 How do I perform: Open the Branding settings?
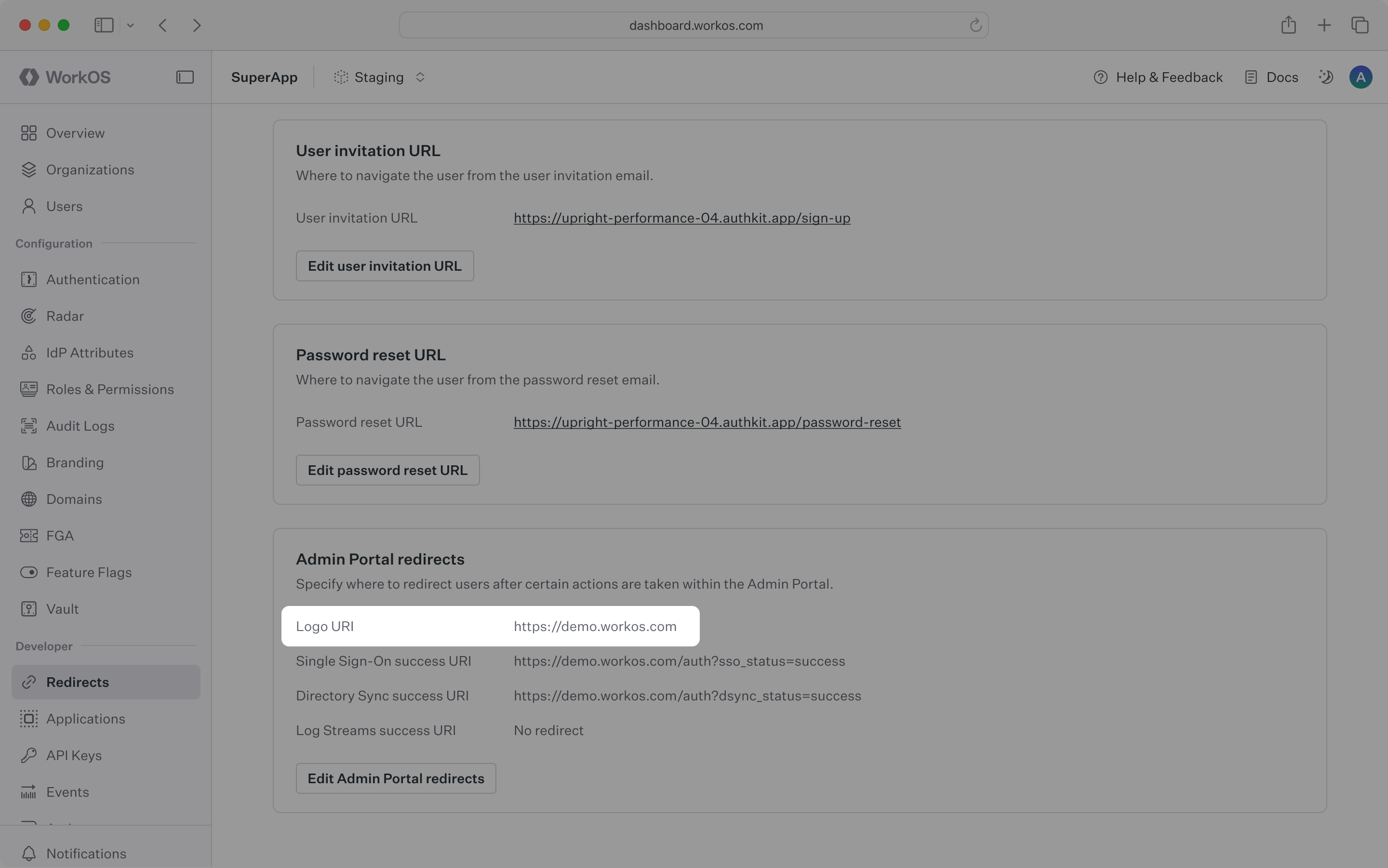(75, 463)
